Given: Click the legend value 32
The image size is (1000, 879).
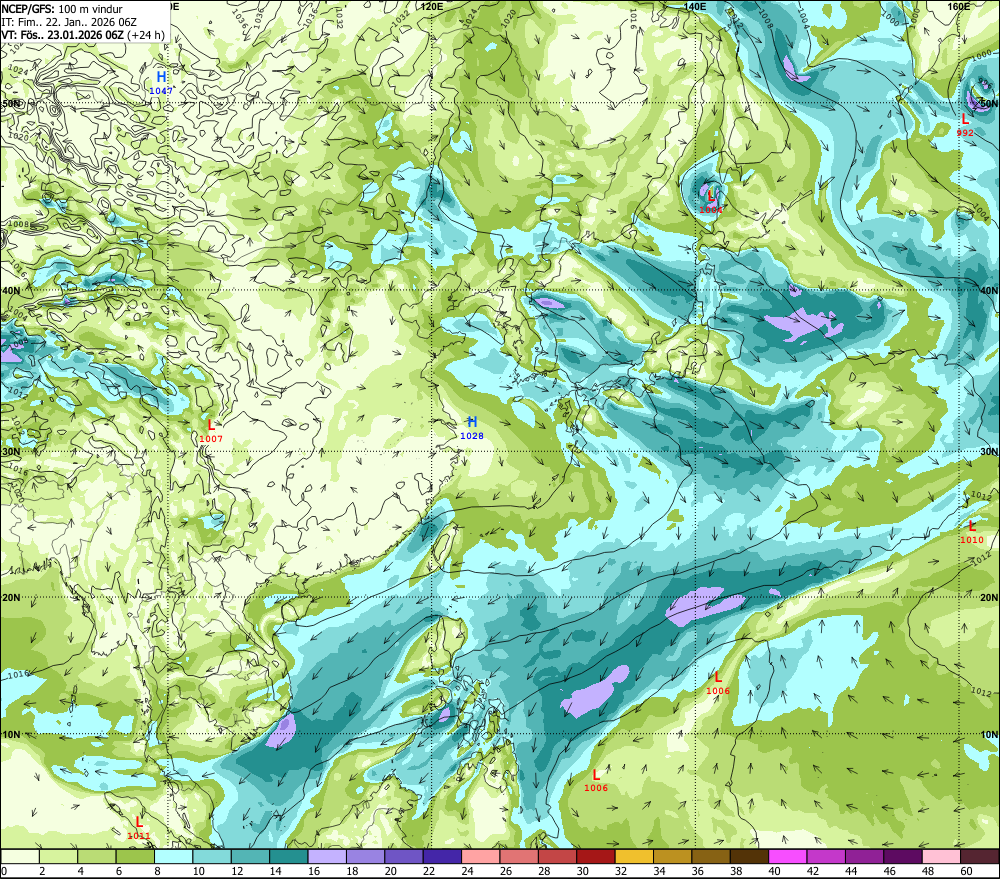Looking at the screenshot, I should [620, 871].
